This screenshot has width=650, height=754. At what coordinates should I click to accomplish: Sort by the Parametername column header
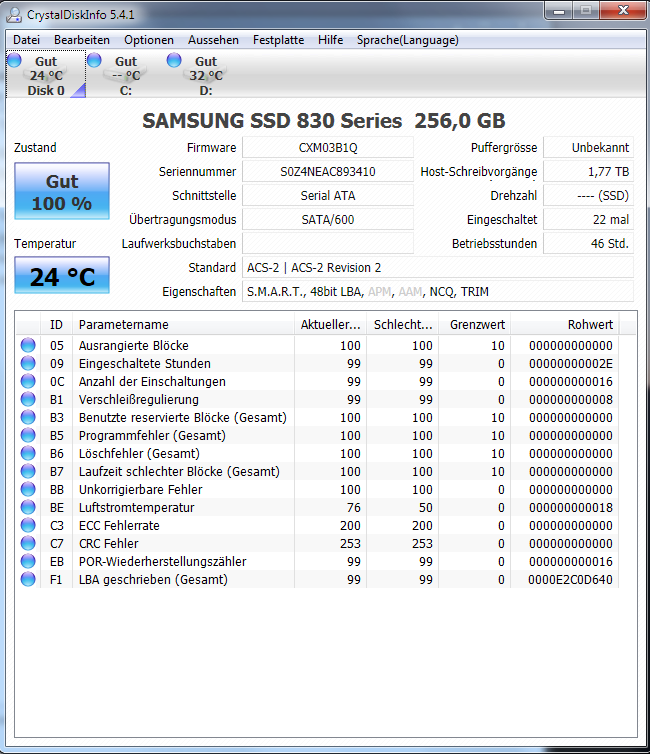[183, 325]
